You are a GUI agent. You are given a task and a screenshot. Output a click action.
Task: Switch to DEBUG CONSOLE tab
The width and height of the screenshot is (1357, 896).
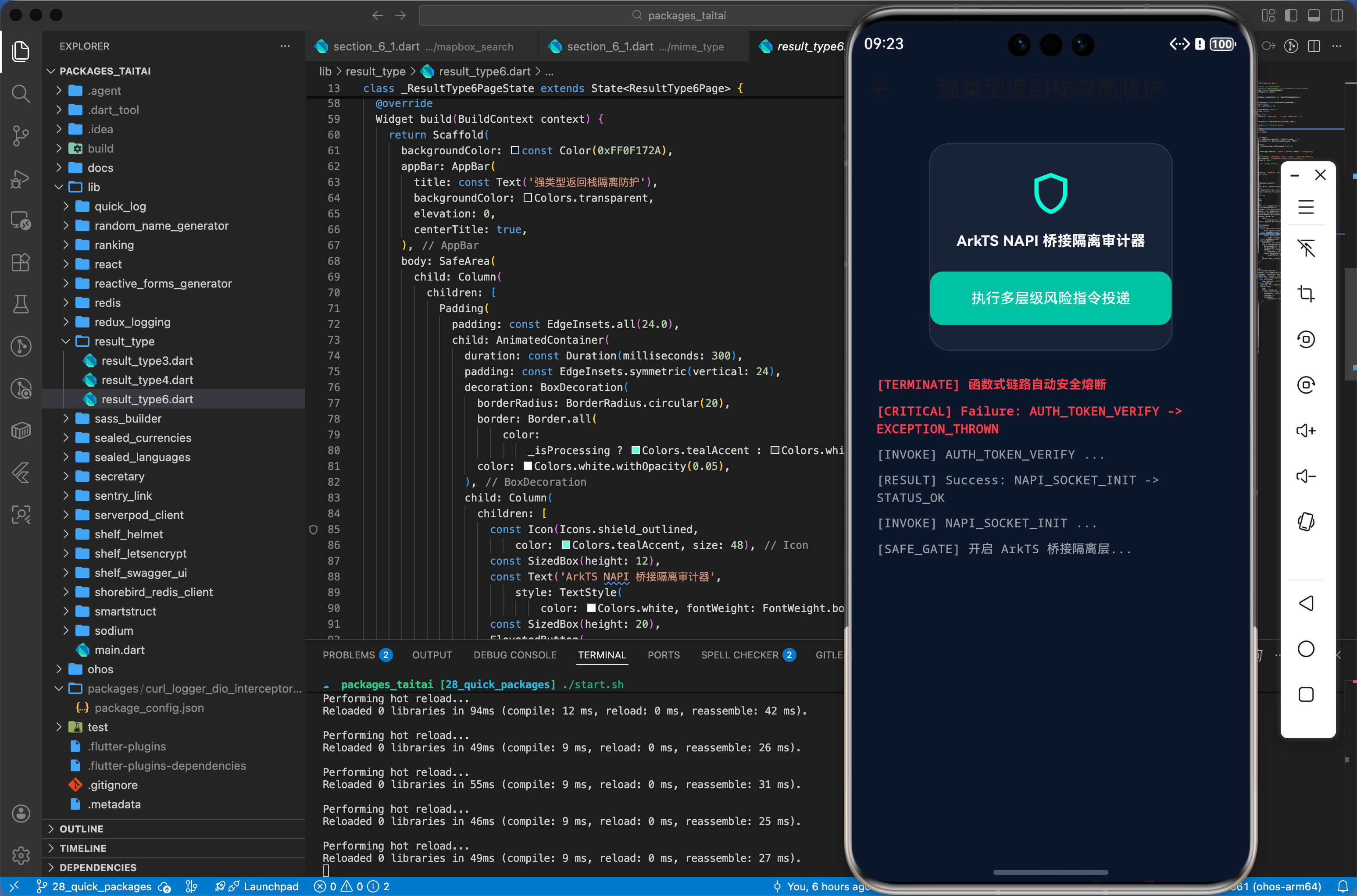[514, 655]
